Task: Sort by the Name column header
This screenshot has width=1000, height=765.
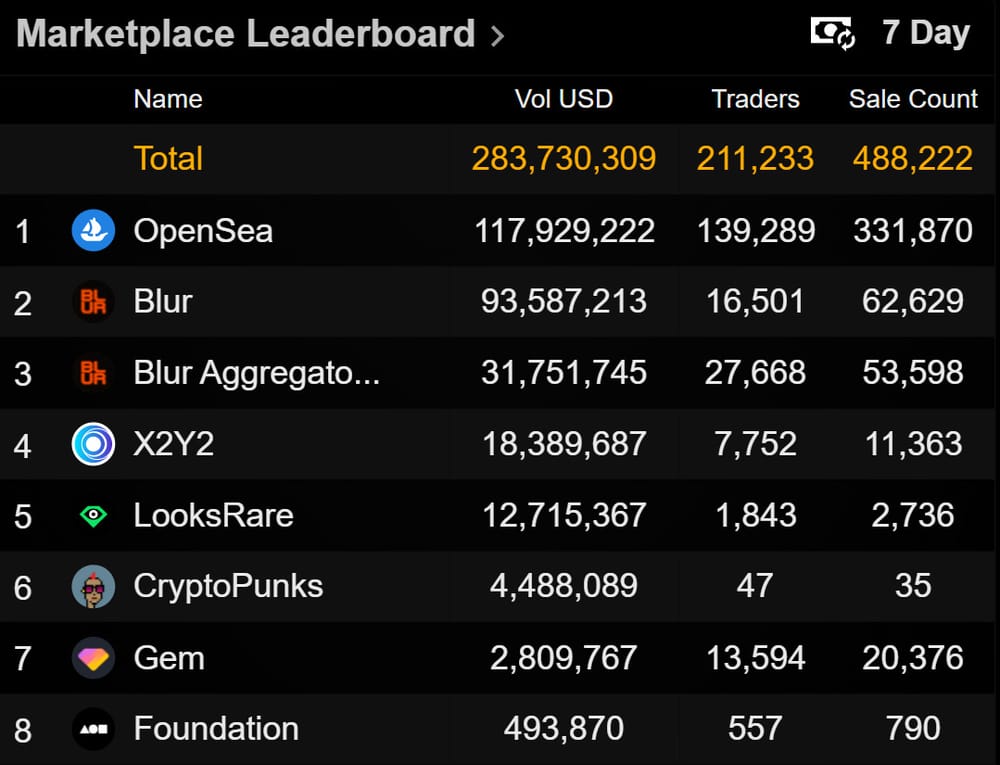Action: click(x=168, y=99)
